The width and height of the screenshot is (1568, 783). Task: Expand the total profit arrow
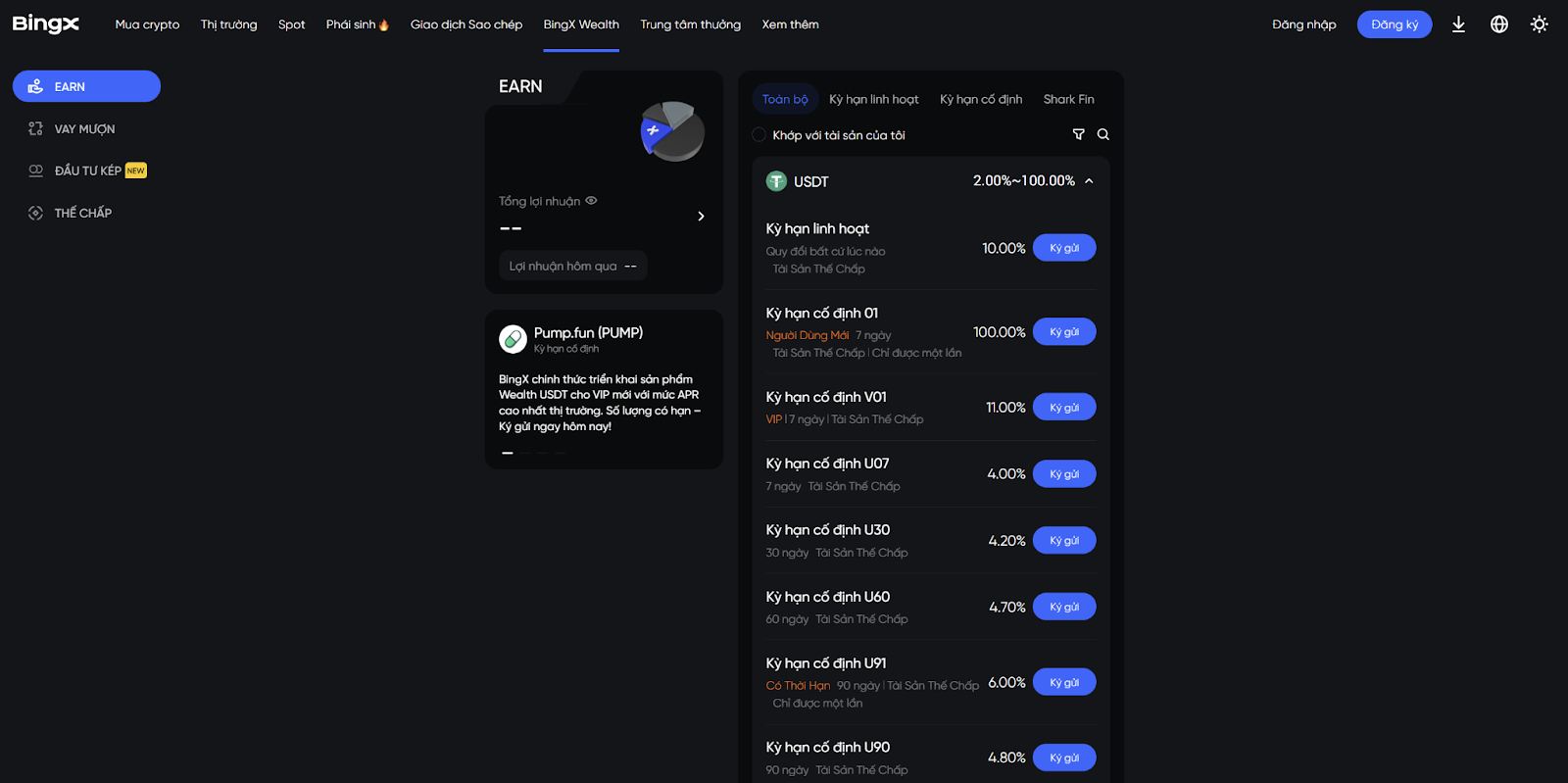pyautogui.click(x=701, y=216)
